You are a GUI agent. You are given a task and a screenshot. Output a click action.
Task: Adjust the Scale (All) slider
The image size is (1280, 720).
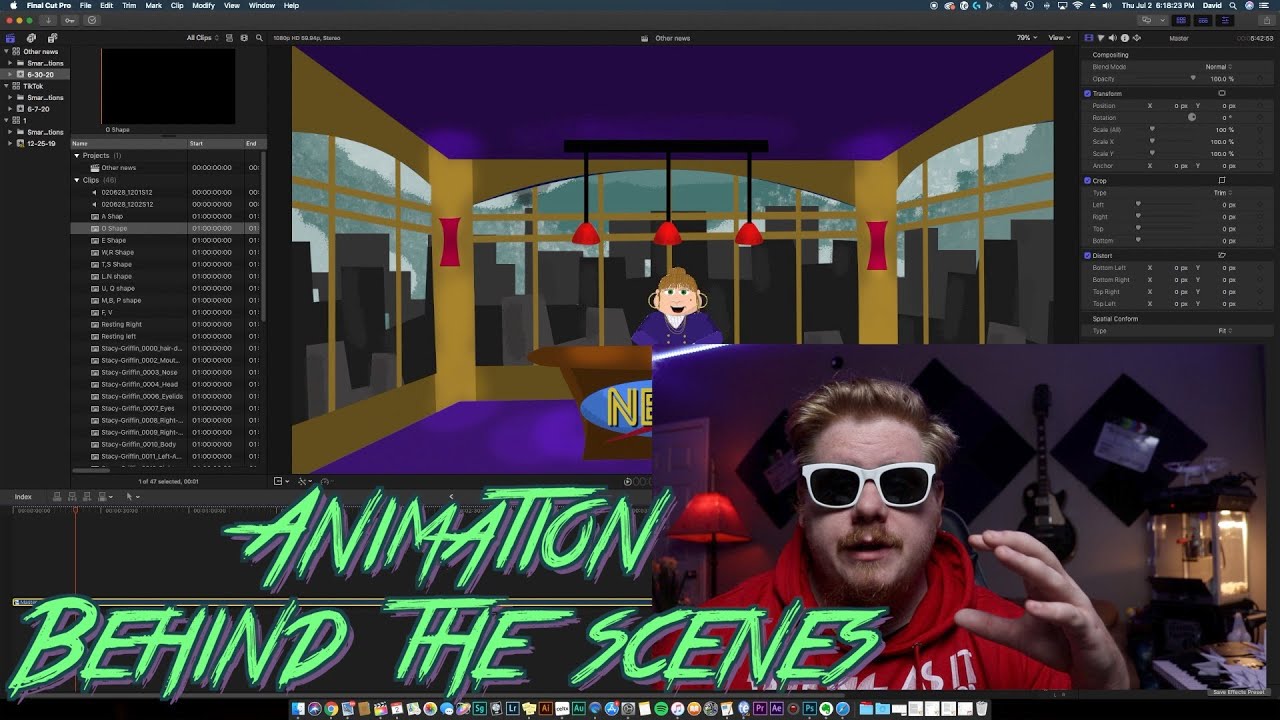pos(1153,129)
